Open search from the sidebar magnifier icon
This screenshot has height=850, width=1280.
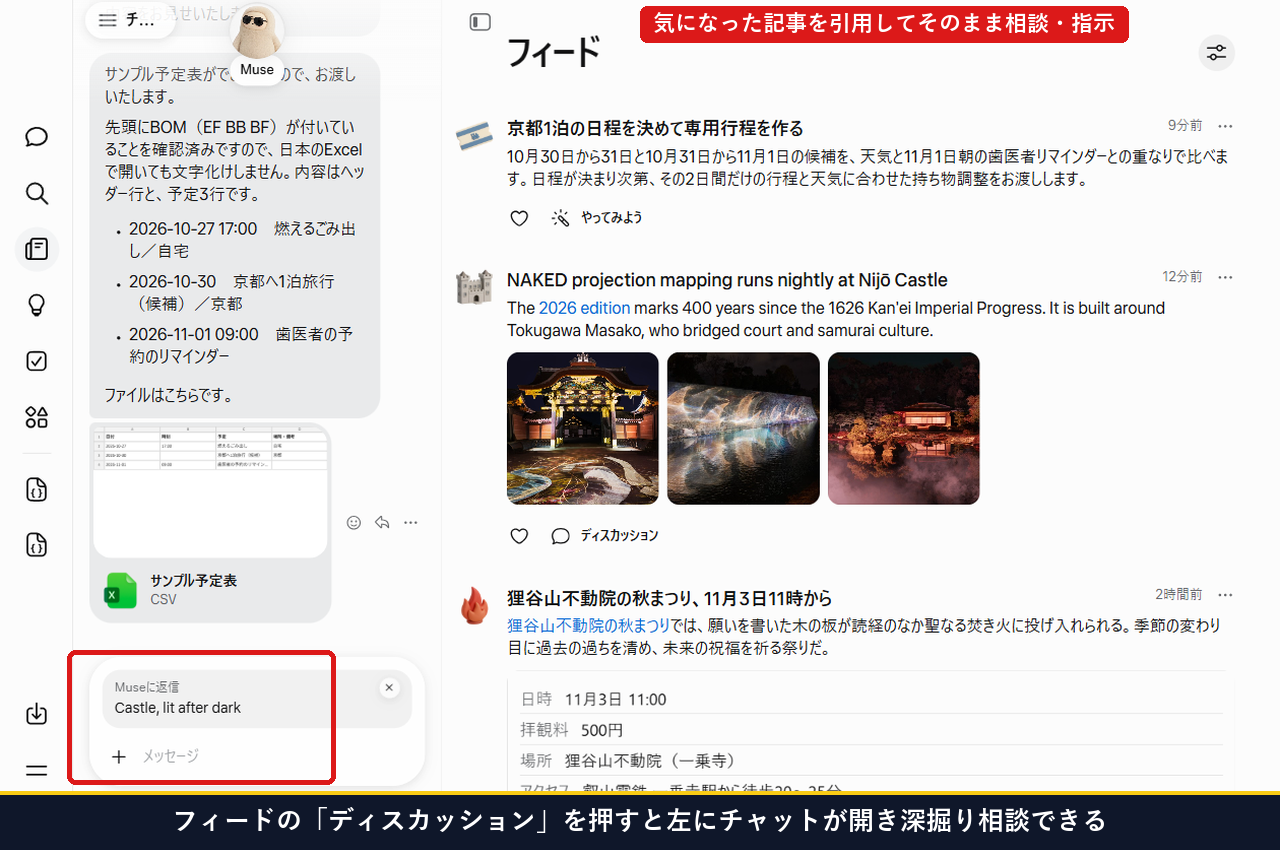[x=37, y=193]
